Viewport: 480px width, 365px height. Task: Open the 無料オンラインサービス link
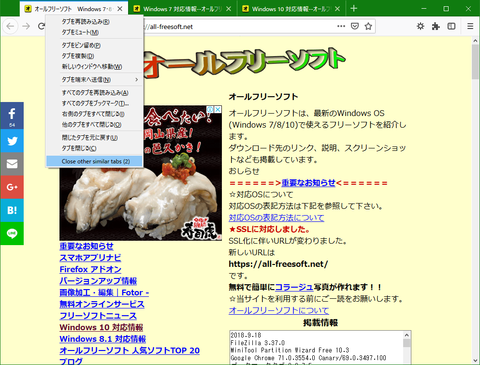102,304
